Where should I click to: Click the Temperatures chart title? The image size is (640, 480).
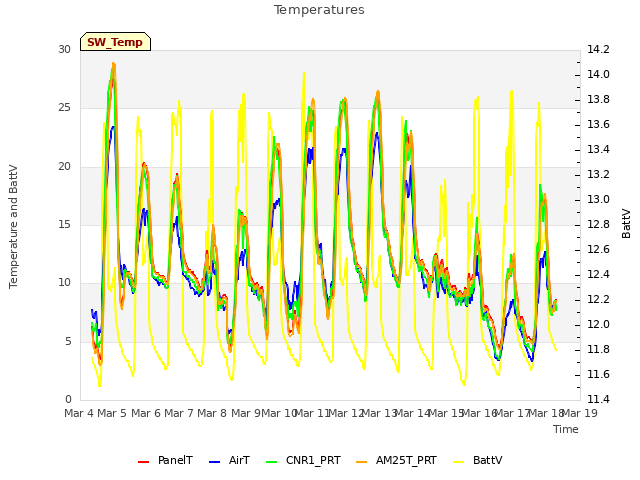click(x=319, y=10)
